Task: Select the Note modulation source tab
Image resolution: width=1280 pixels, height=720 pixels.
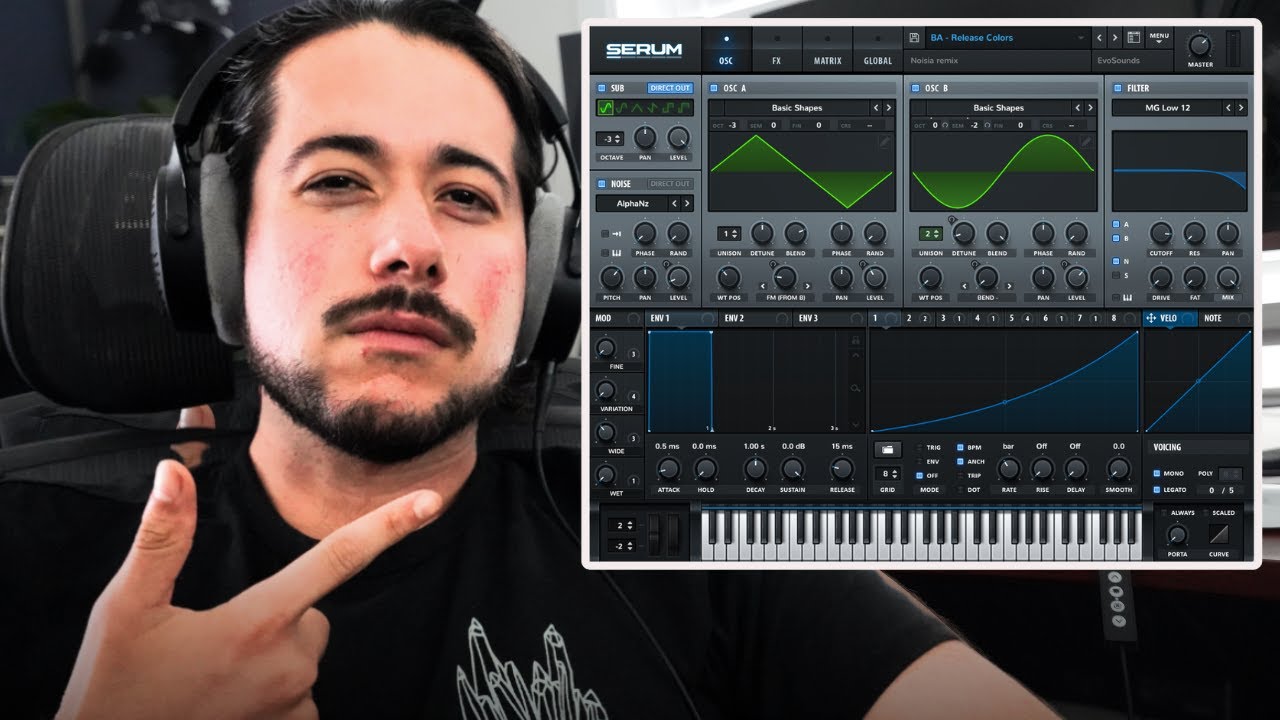Action: click(1226, 319)
